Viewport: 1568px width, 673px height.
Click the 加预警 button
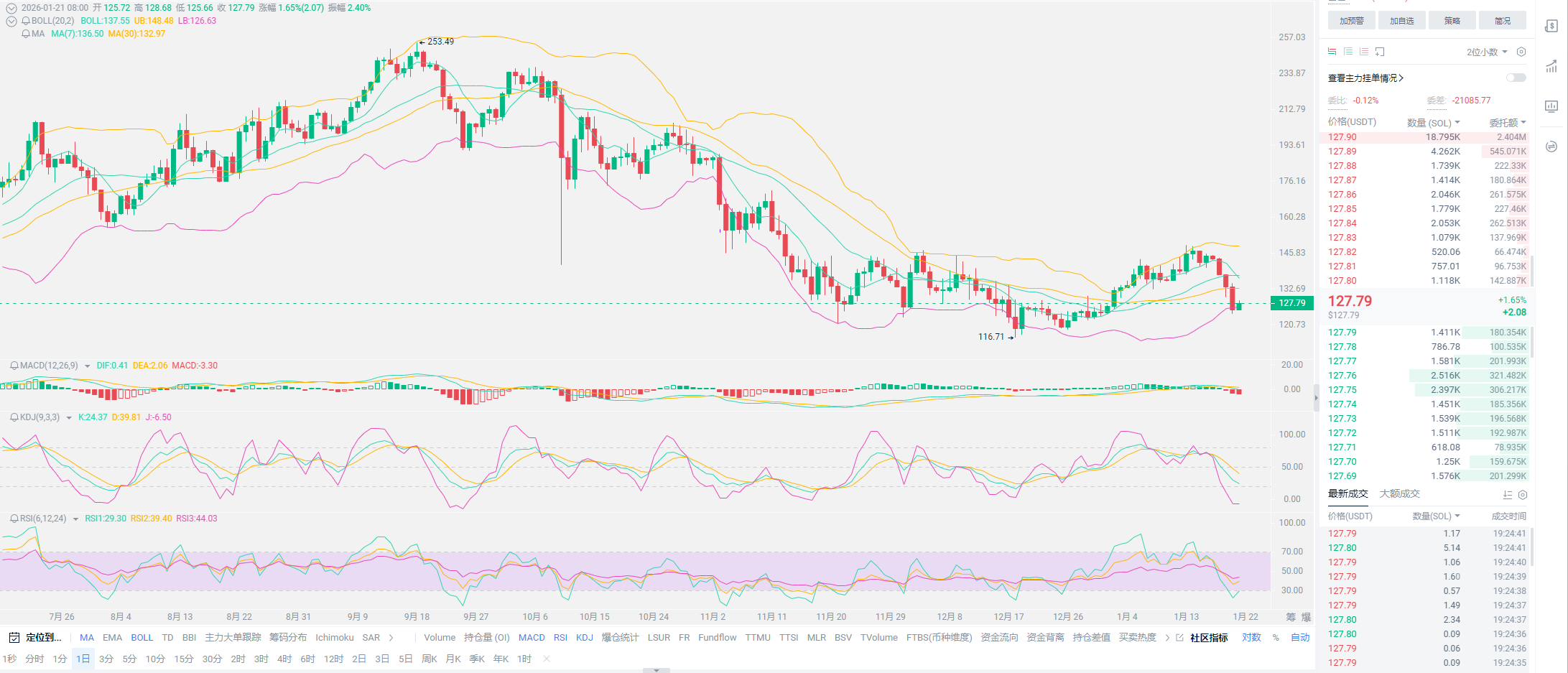(x=1351, y=21)
